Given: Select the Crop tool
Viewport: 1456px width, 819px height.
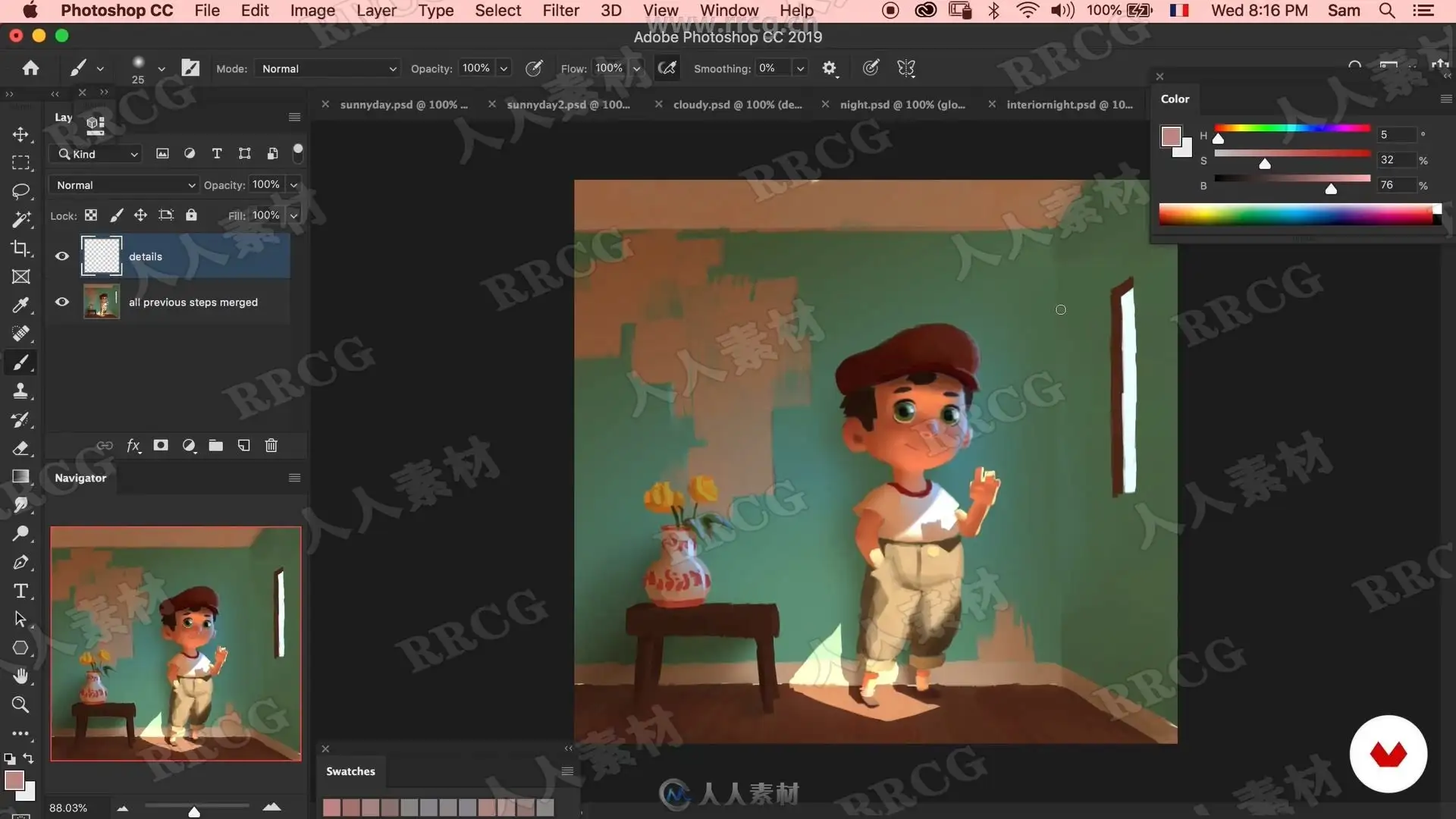Looking at the screenshot, I should (x=20, y=248).
